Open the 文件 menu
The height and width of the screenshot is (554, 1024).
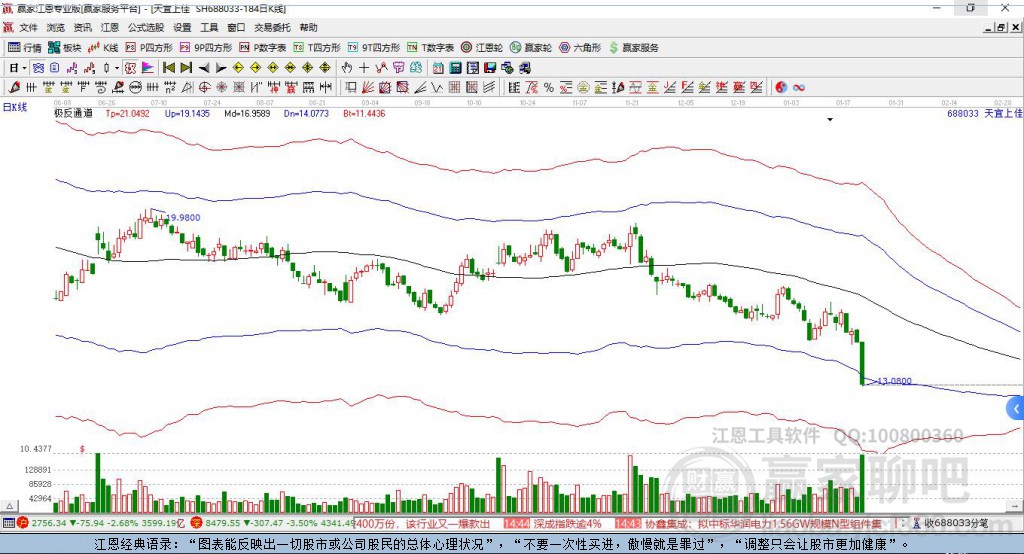[x=28, y=27]
